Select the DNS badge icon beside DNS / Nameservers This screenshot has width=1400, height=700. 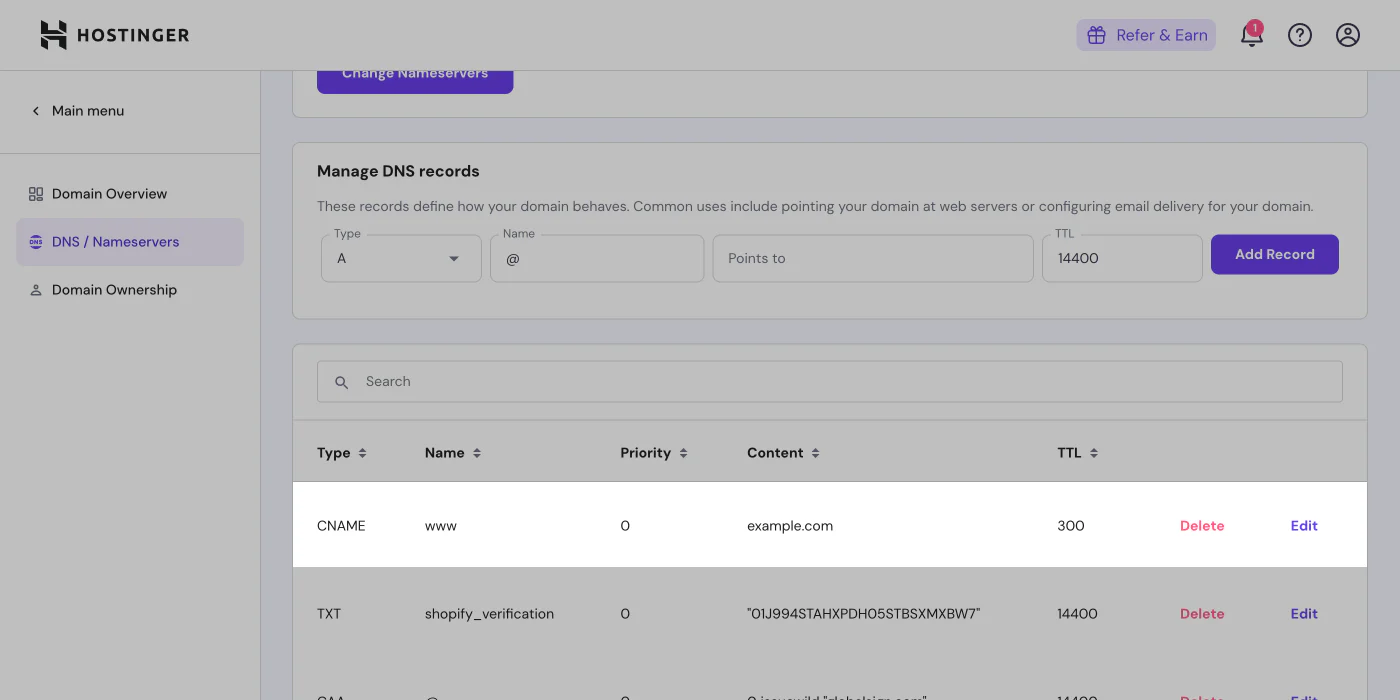(x=34, y=241)
